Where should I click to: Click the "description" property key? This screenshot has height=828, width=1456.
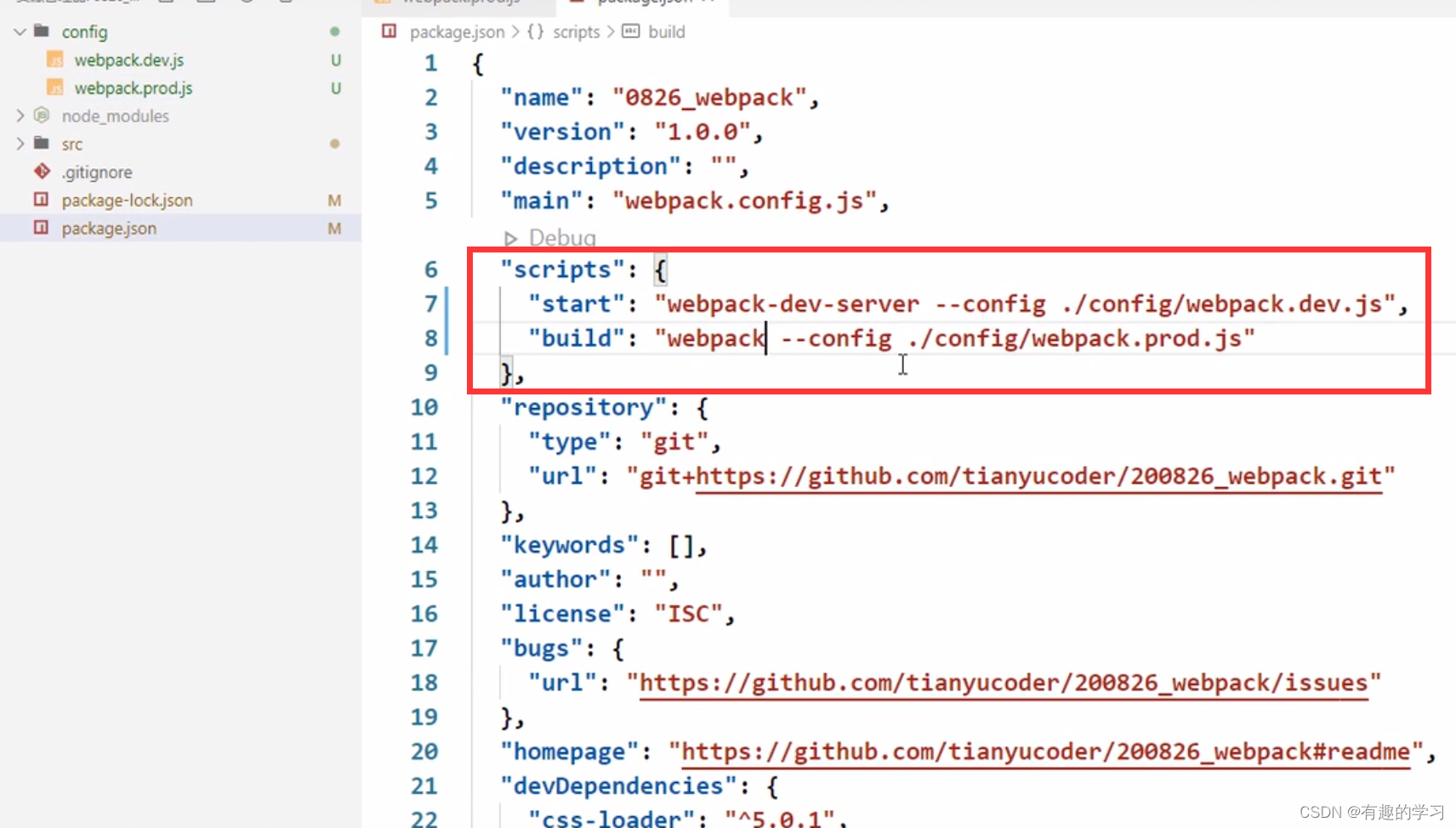click(x=590, y=167)
